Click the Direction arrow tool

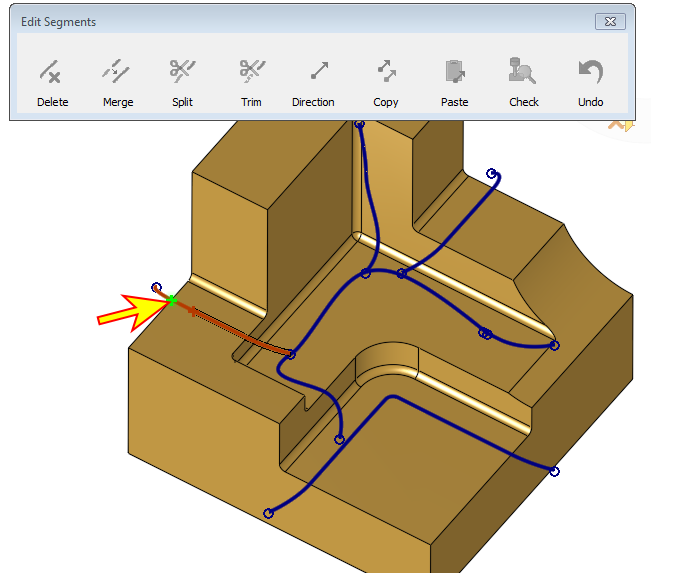pyautogui.click(x=313, y=82)
